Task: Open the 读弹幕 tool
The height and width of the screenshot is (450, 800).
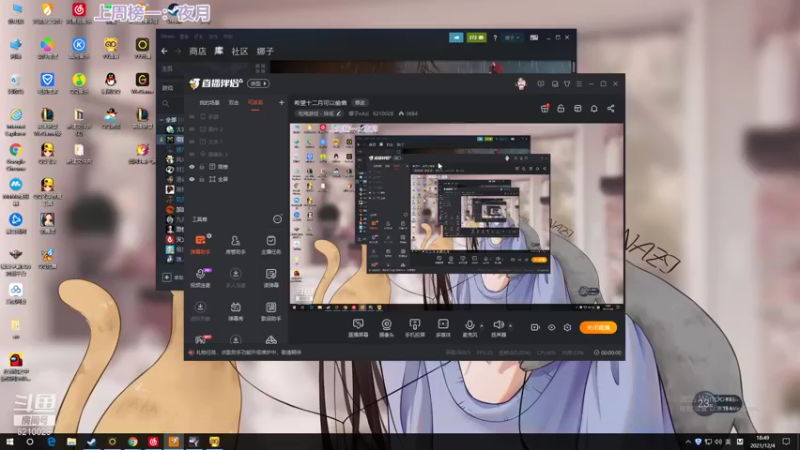Action: click(x=271, y=278)
